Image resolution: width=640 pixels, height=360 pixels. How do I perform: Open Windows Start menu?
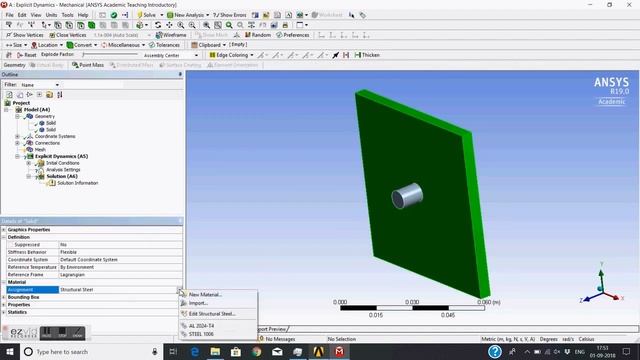pyautogui.click(x=10, y=351)
